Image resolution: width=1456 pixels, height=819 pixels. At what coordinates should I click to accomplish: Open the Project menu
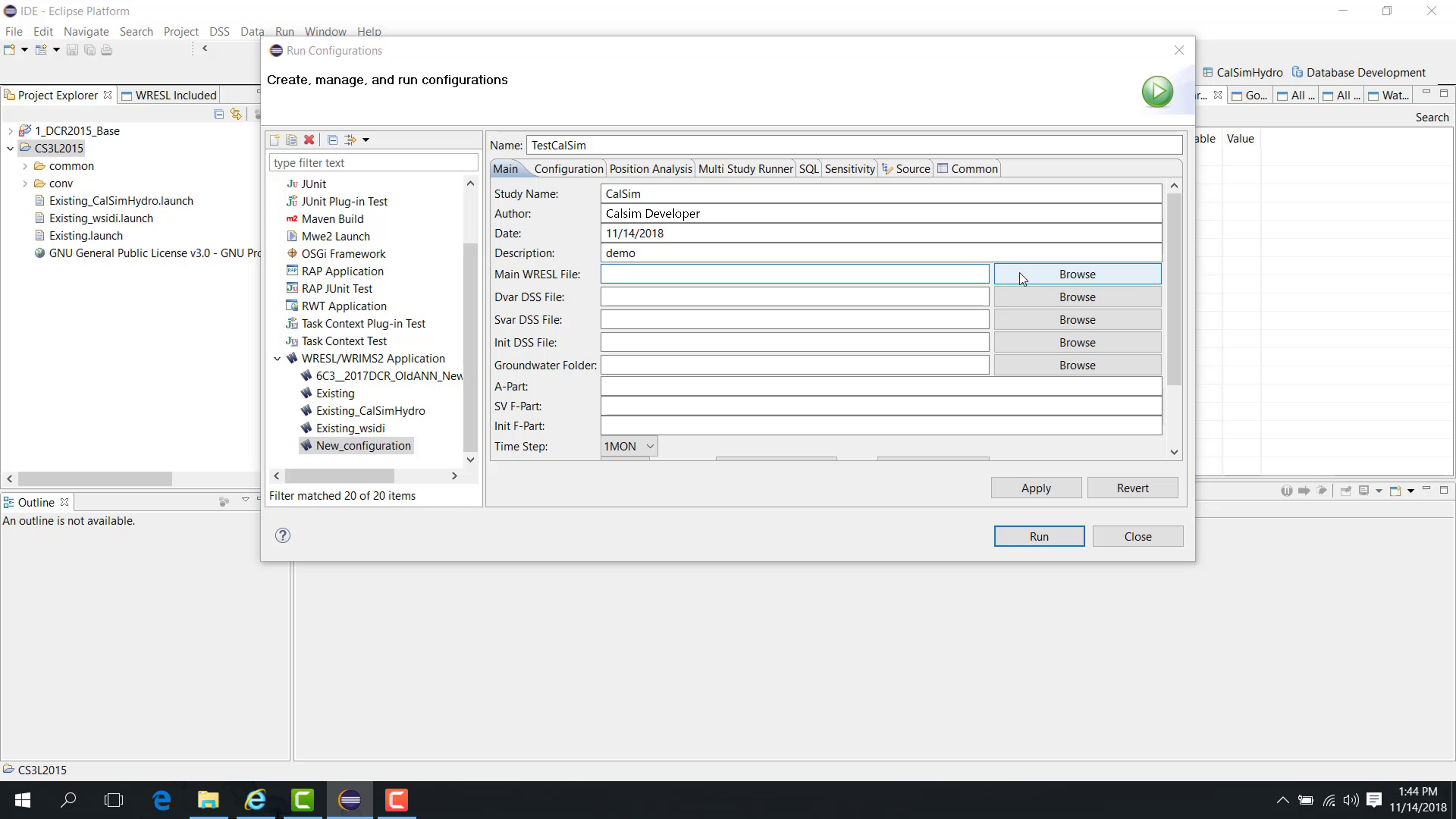(181, 32)
